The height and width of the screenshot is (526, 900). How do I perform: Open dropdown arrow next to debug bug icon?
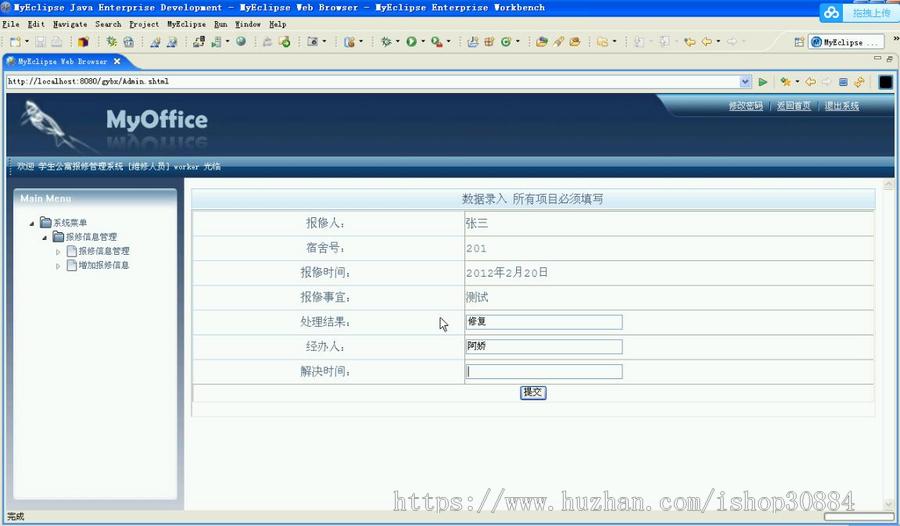[x=397, y=41]
